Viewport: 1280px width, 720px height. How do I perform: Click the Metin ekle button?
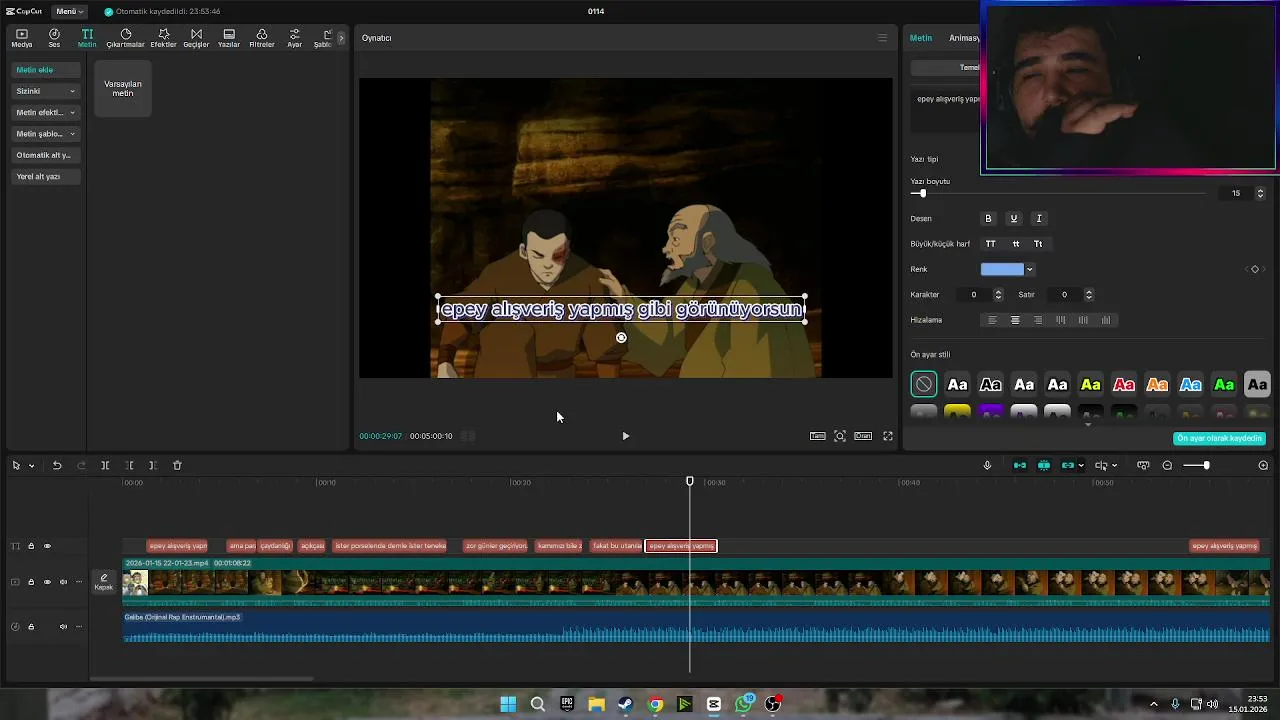[46, 70]
